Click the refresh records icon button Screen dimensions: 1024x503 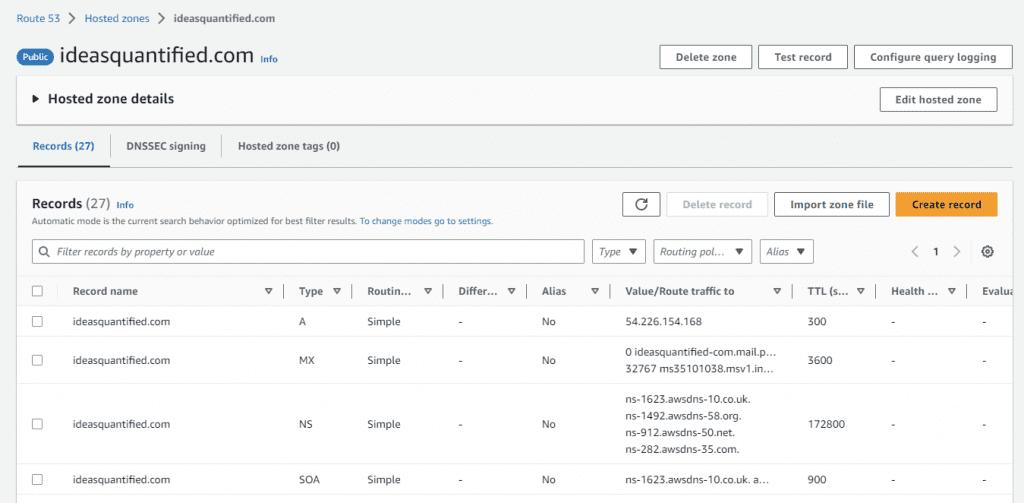point(641,204)
